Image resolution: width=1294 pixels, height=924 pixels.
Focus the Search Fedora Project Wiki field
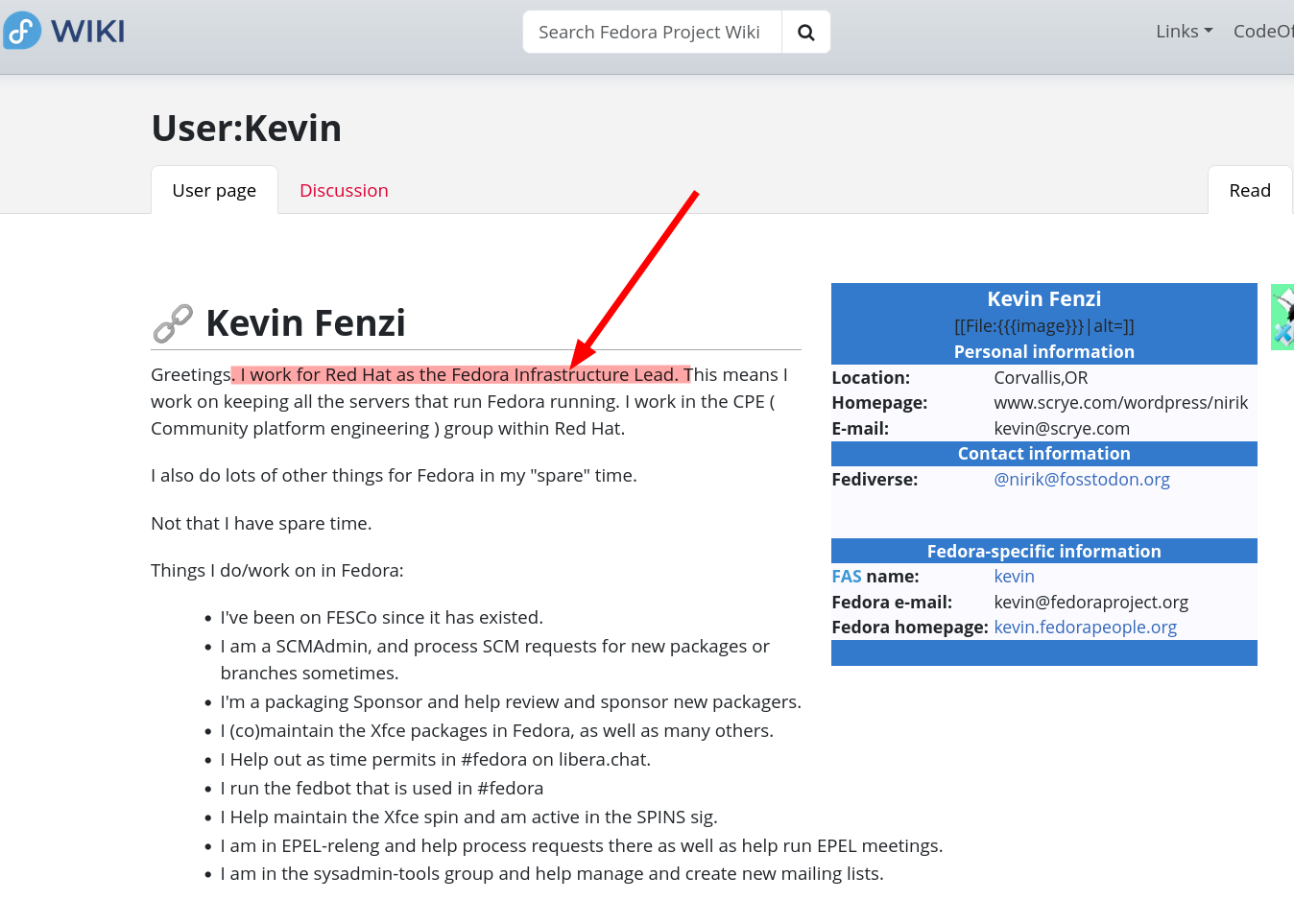[x=653, y=33]
